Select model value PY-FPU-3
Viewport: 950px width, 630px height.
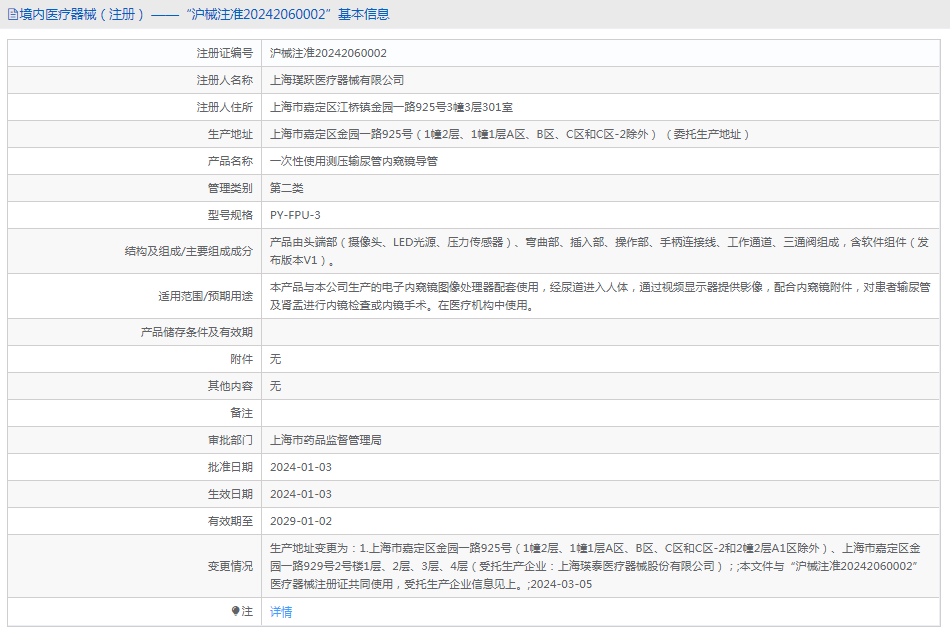[x=295, y=215]
